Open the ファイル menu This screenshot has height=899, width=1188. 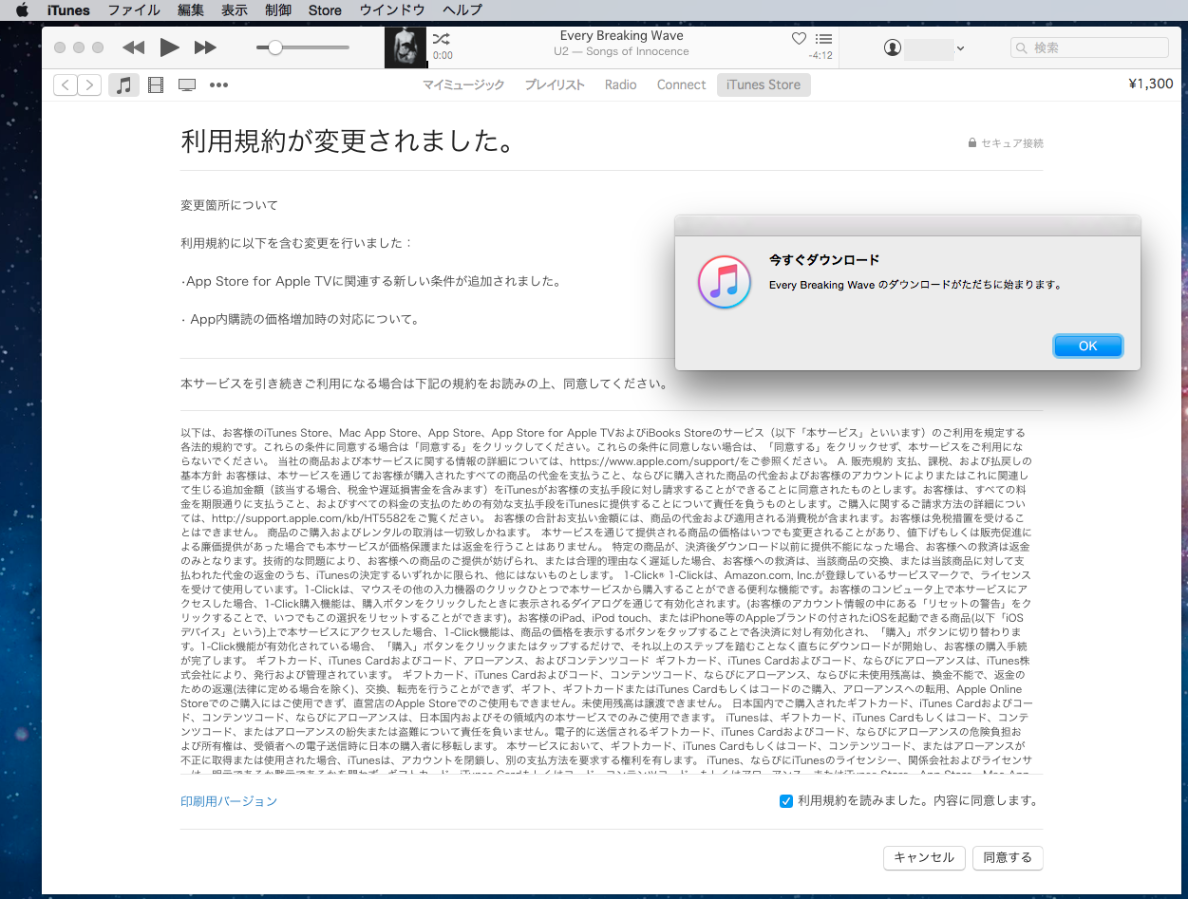point(133,10)
